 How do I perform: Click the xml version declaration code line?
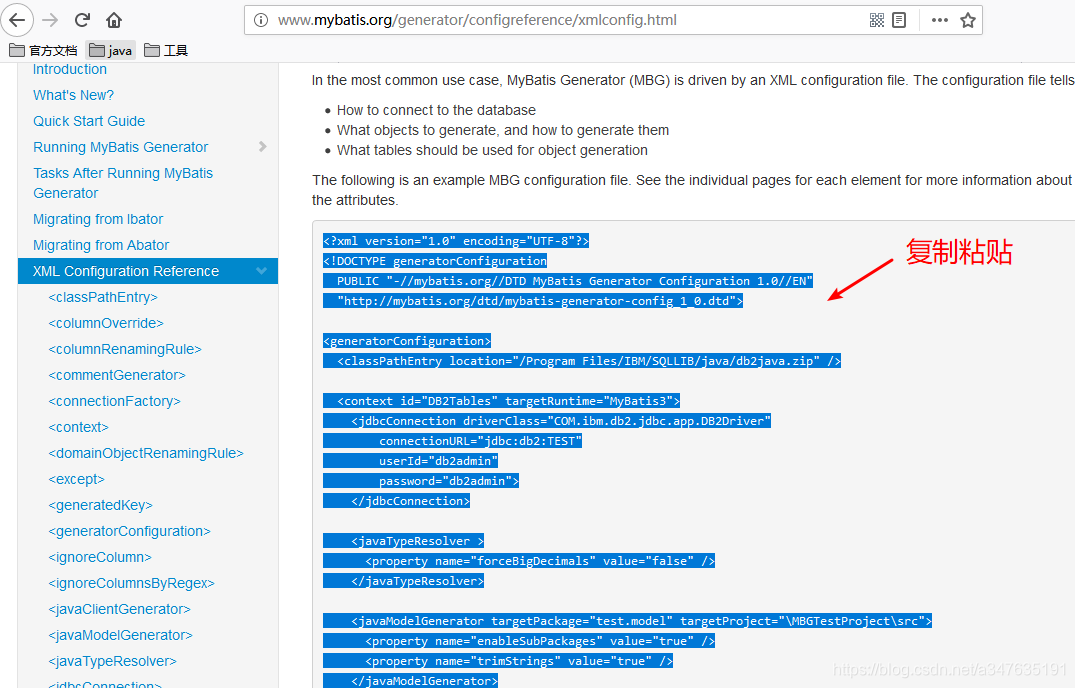pyautogui.click(x=456, y=241)
